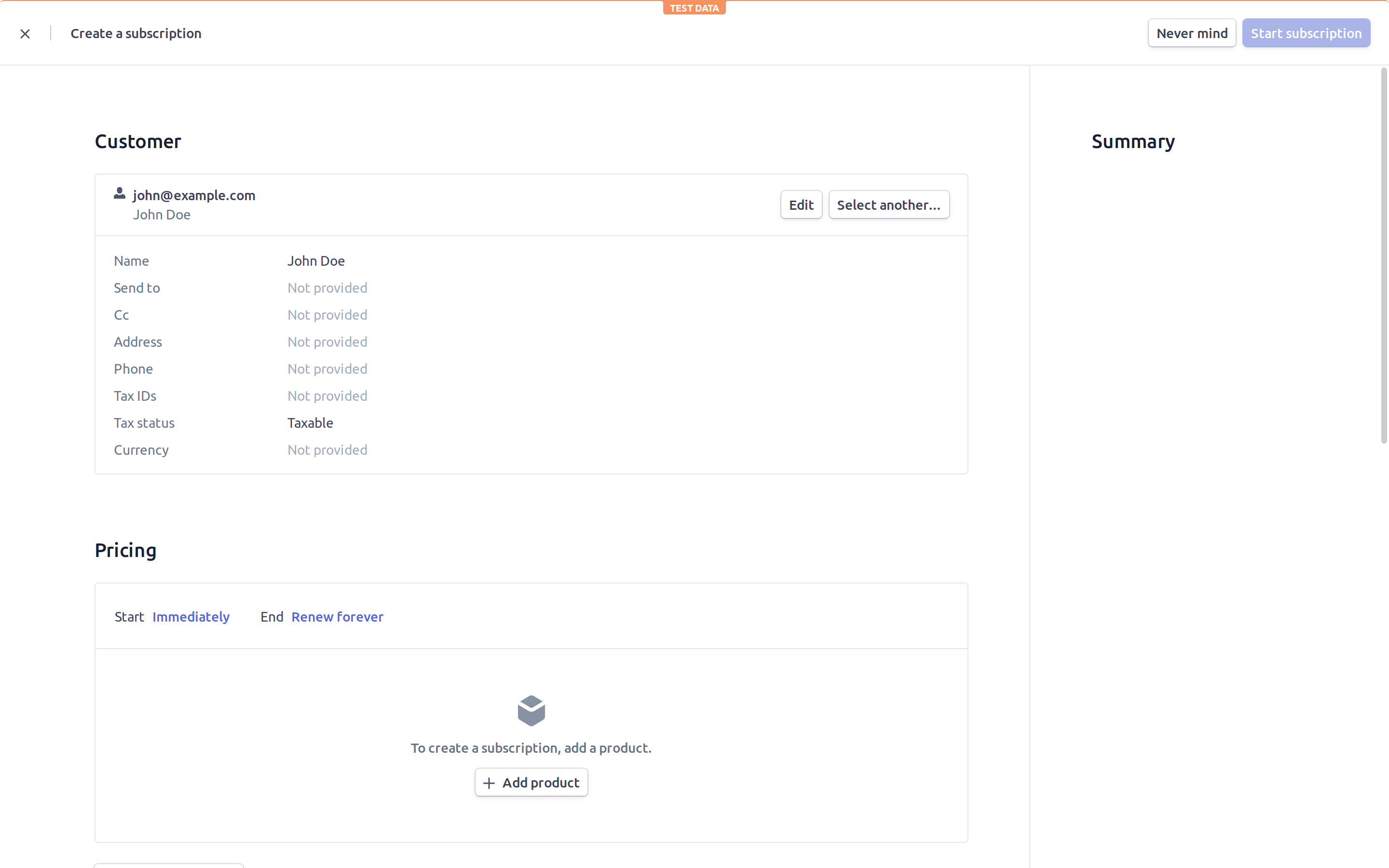Select the customer email john@example.com
The width and height of the screenshot is (1389, 868).
[x=194, y=195]
